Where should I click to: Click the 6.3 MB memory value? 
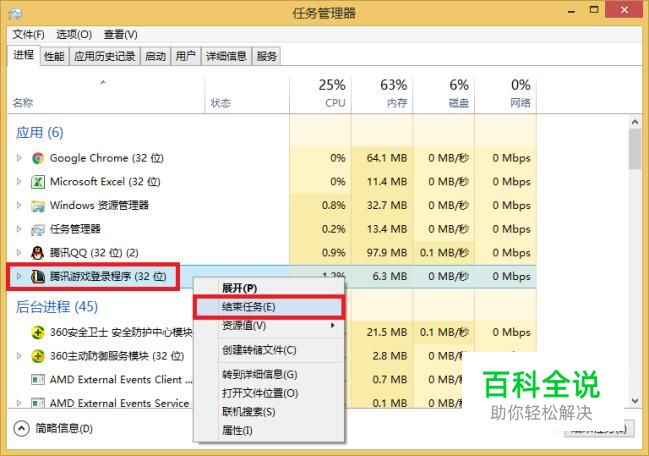[390, 276]
